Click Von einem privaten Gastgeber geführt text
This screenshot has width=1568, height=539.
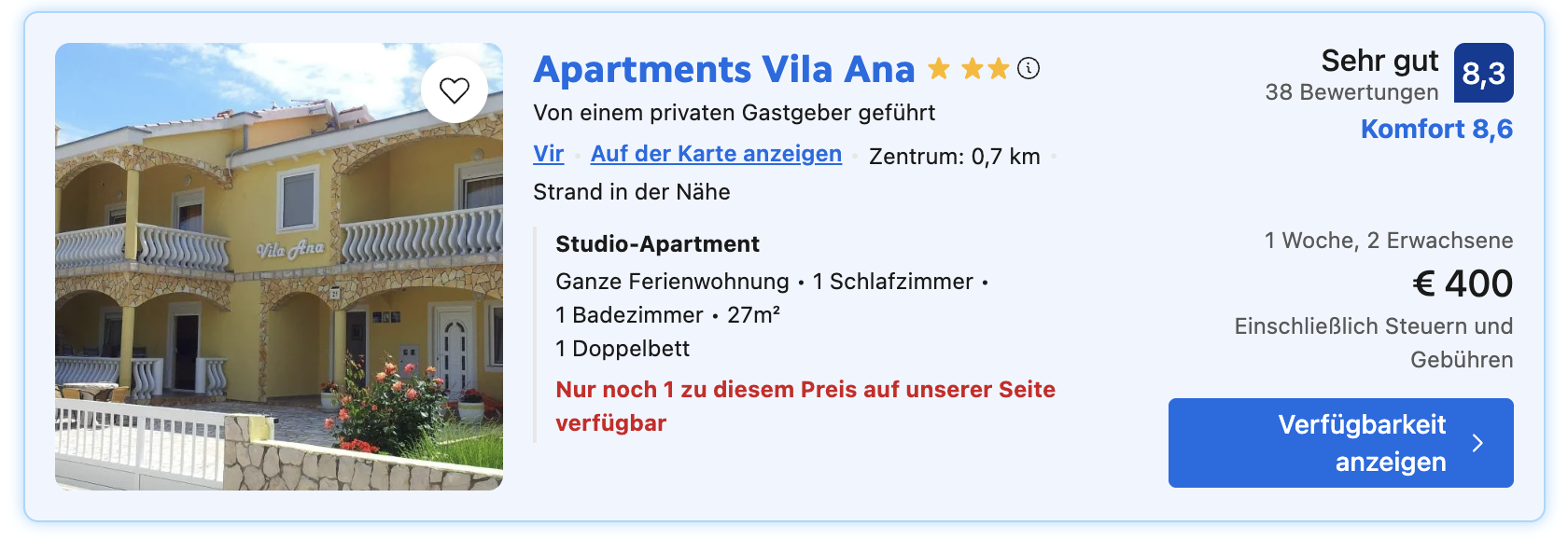coord(734,113)
